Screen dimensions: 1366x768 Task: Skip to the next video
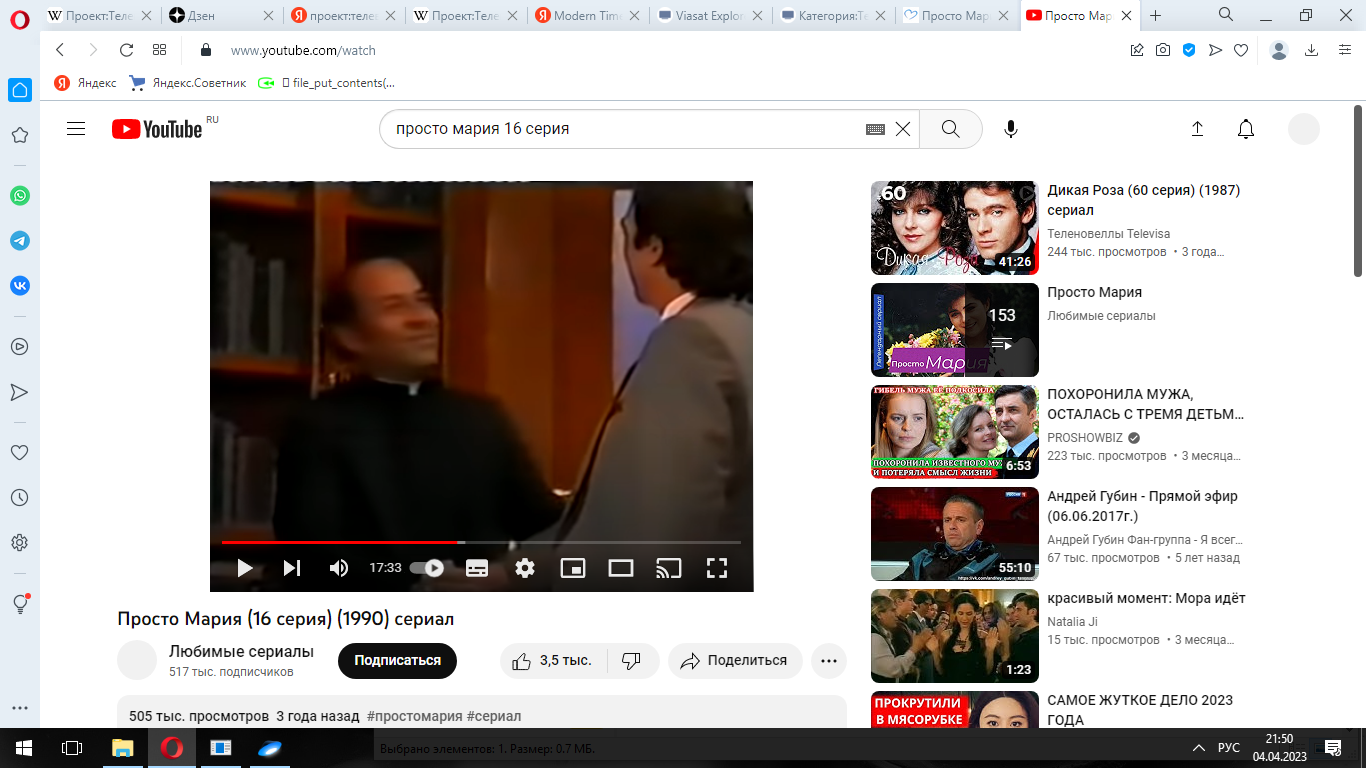(x=292, y=568)
